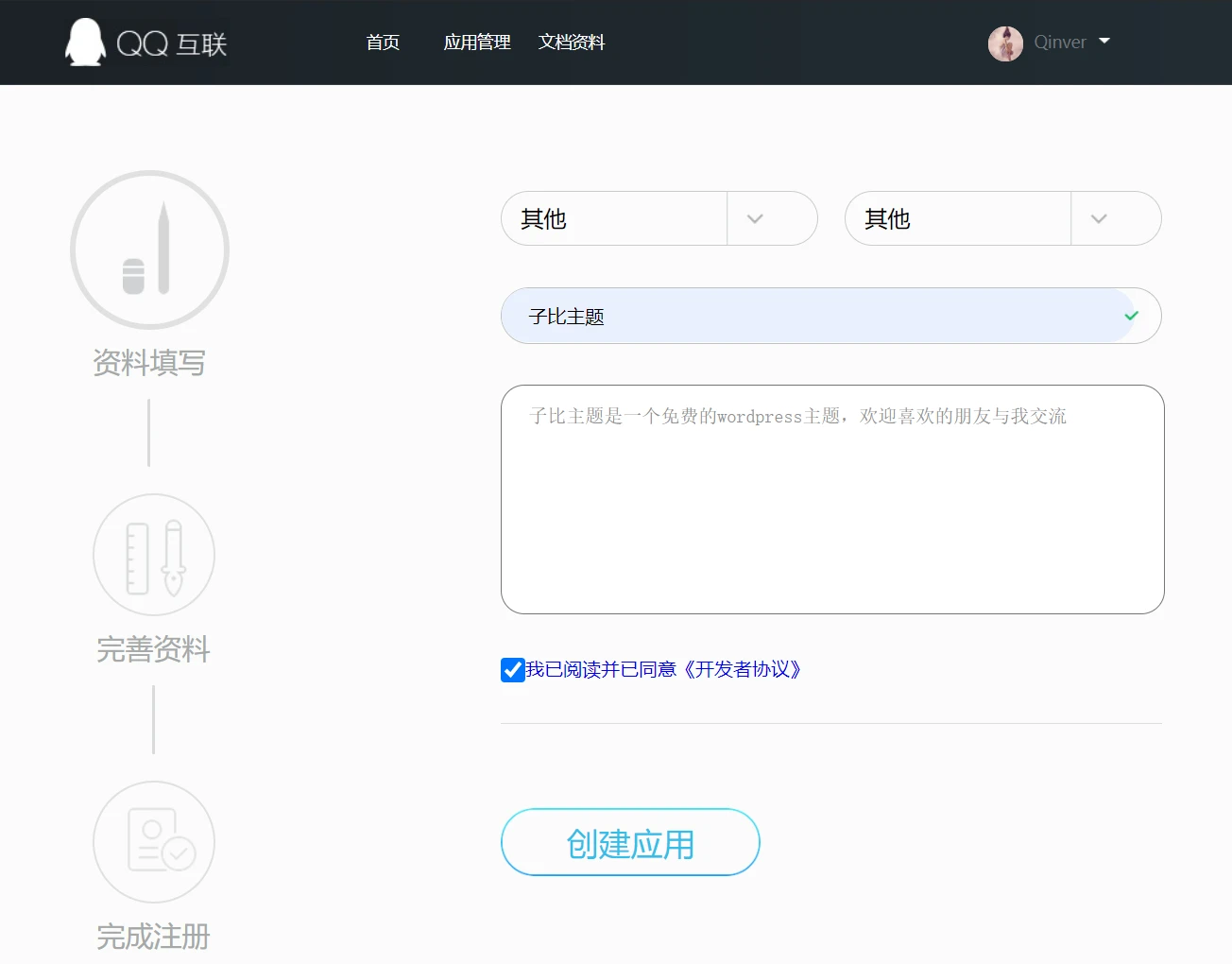Focus the 子比主题 app name field
The height and width of the screenshot is (964, 1232).
coord(831,316)
